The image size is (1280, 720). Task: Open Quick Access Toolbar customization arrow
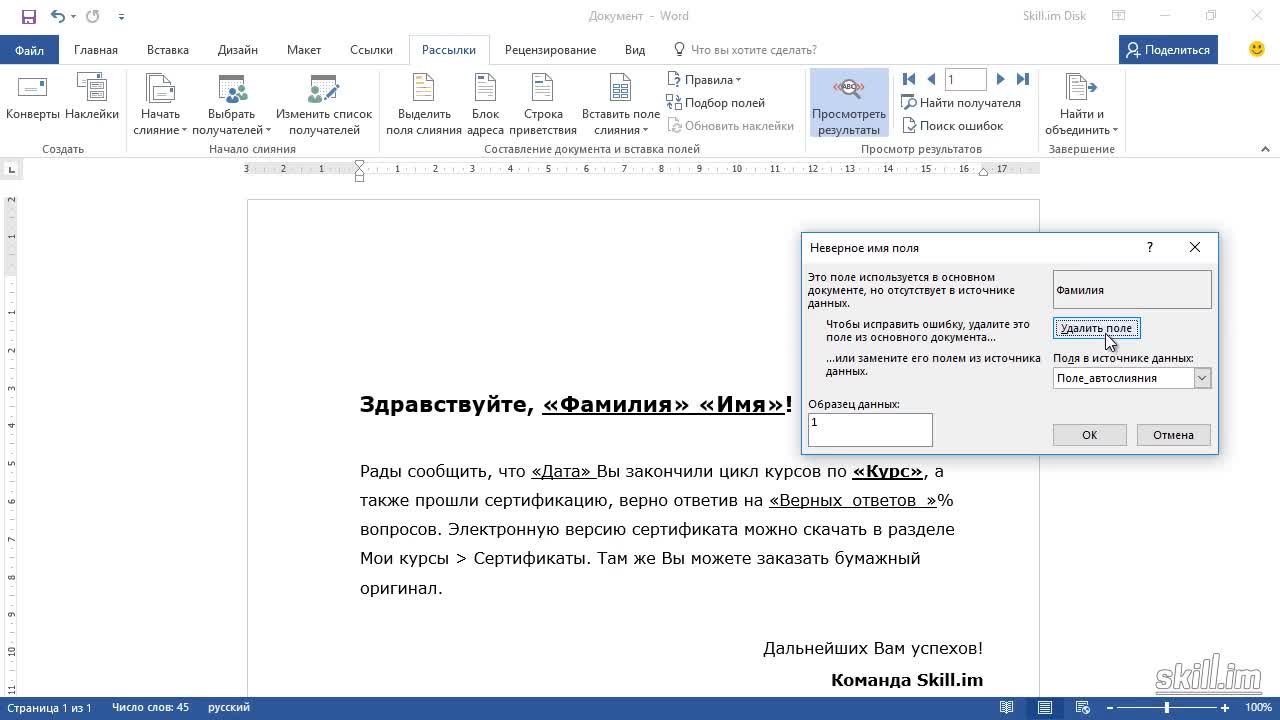click(x=121, y=16)
